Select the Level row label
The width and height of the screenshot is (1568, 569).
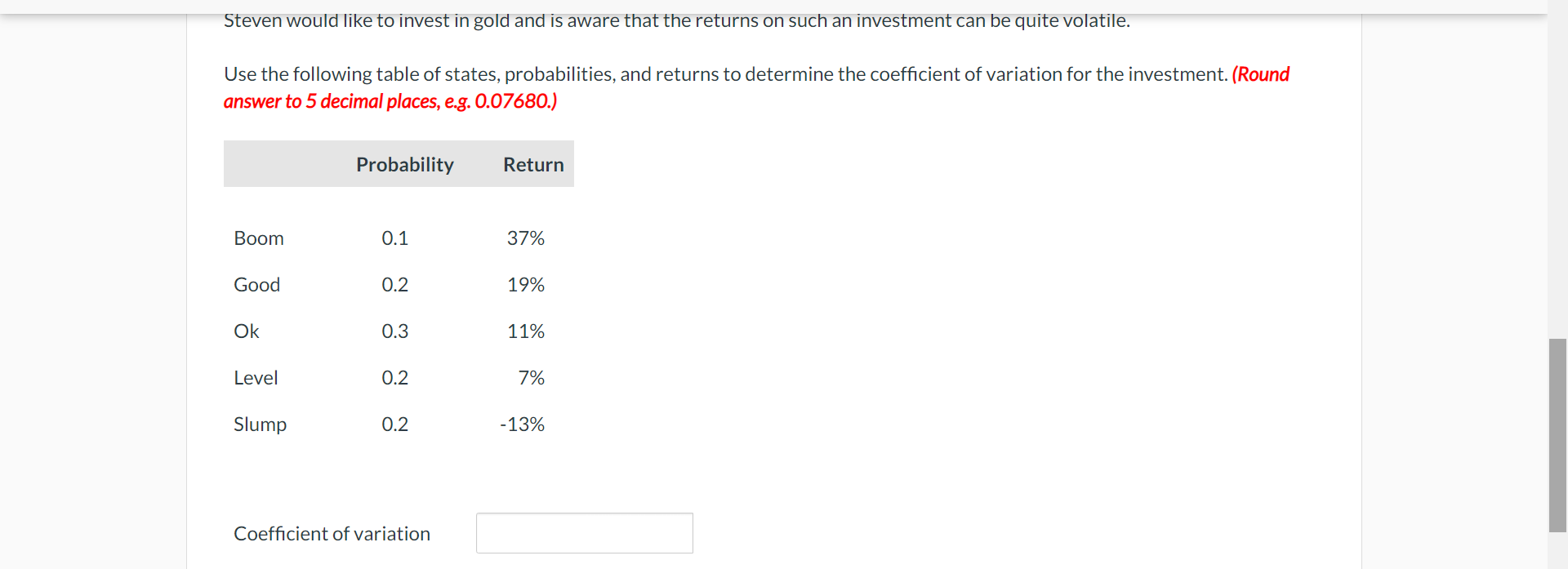point(256,378)
